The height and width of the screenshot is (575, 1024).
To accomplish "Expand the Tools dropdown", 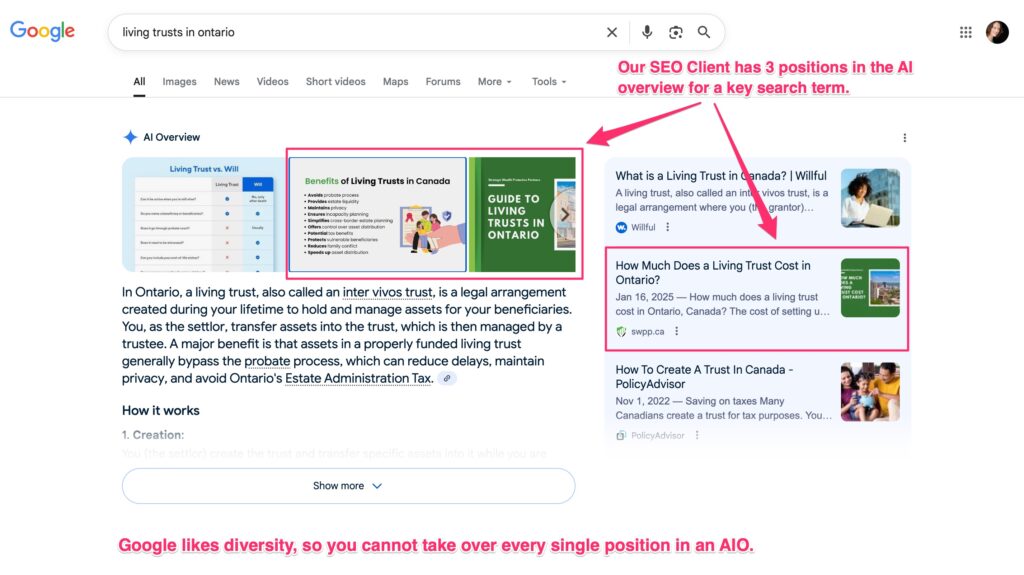I will [x=549, y=82].
